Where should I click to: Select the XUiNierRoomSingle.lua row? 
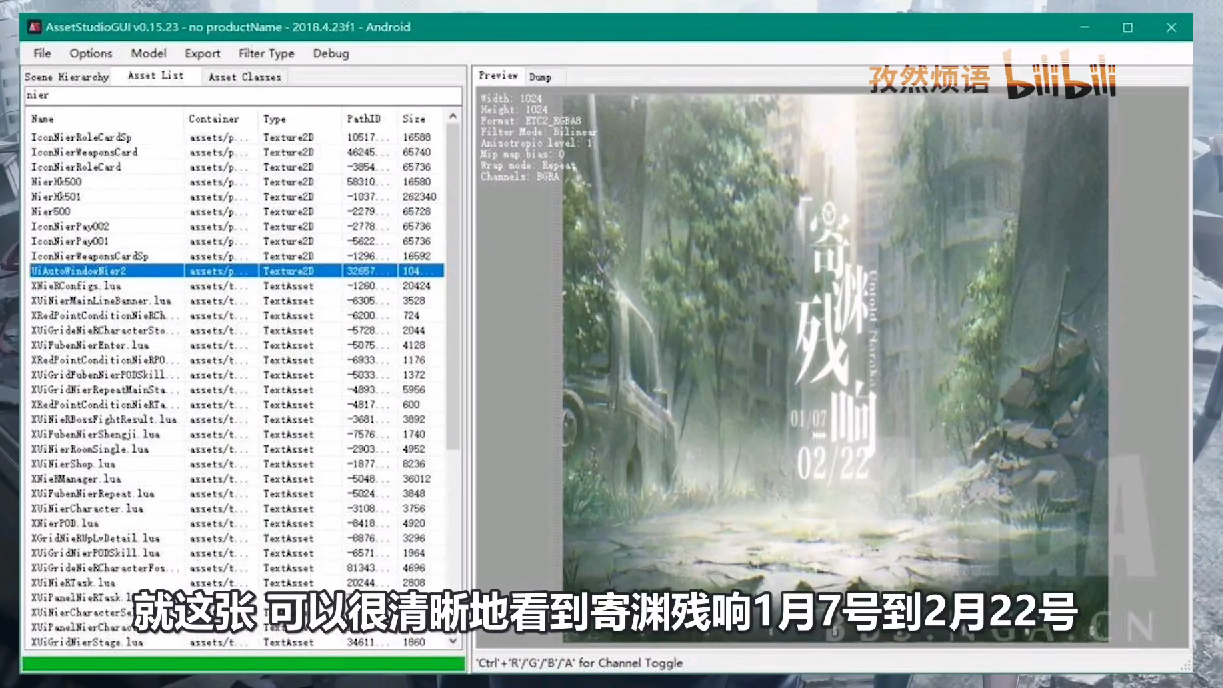(x=235, y=449)
